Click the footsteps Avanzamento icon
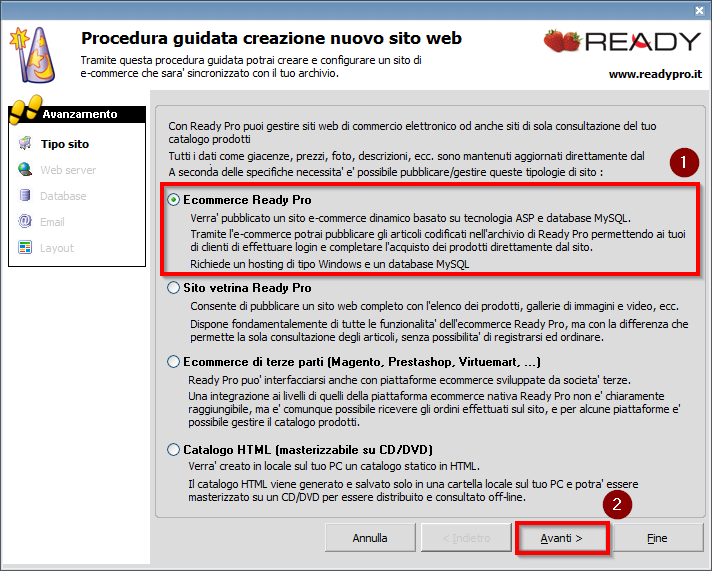The height and width of the screenshot is (571, 712). click(x=25, y=109)
